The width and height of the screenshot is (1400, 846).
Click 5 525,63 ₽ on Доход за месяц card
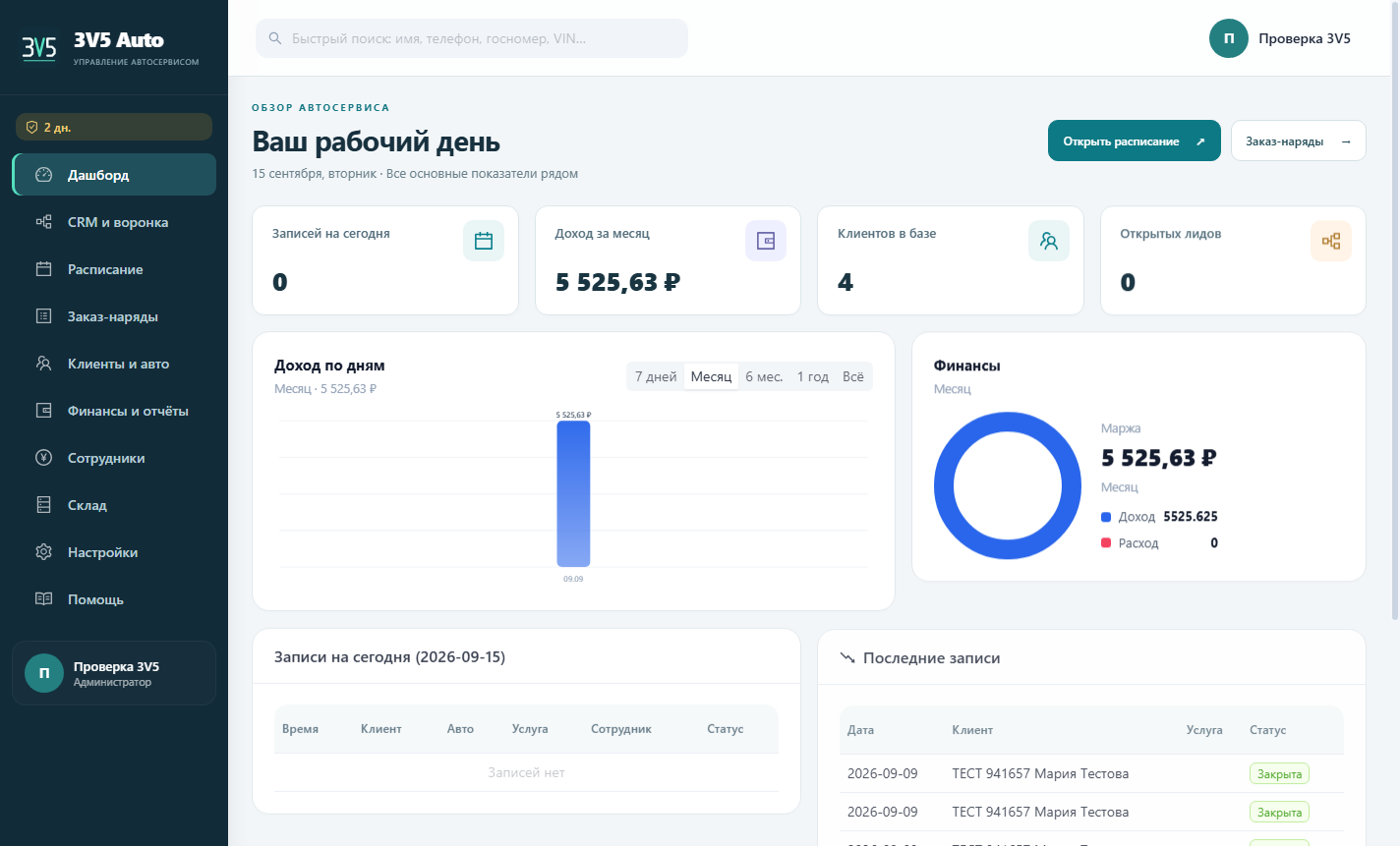pyautogui.click(x=617, y=283)
